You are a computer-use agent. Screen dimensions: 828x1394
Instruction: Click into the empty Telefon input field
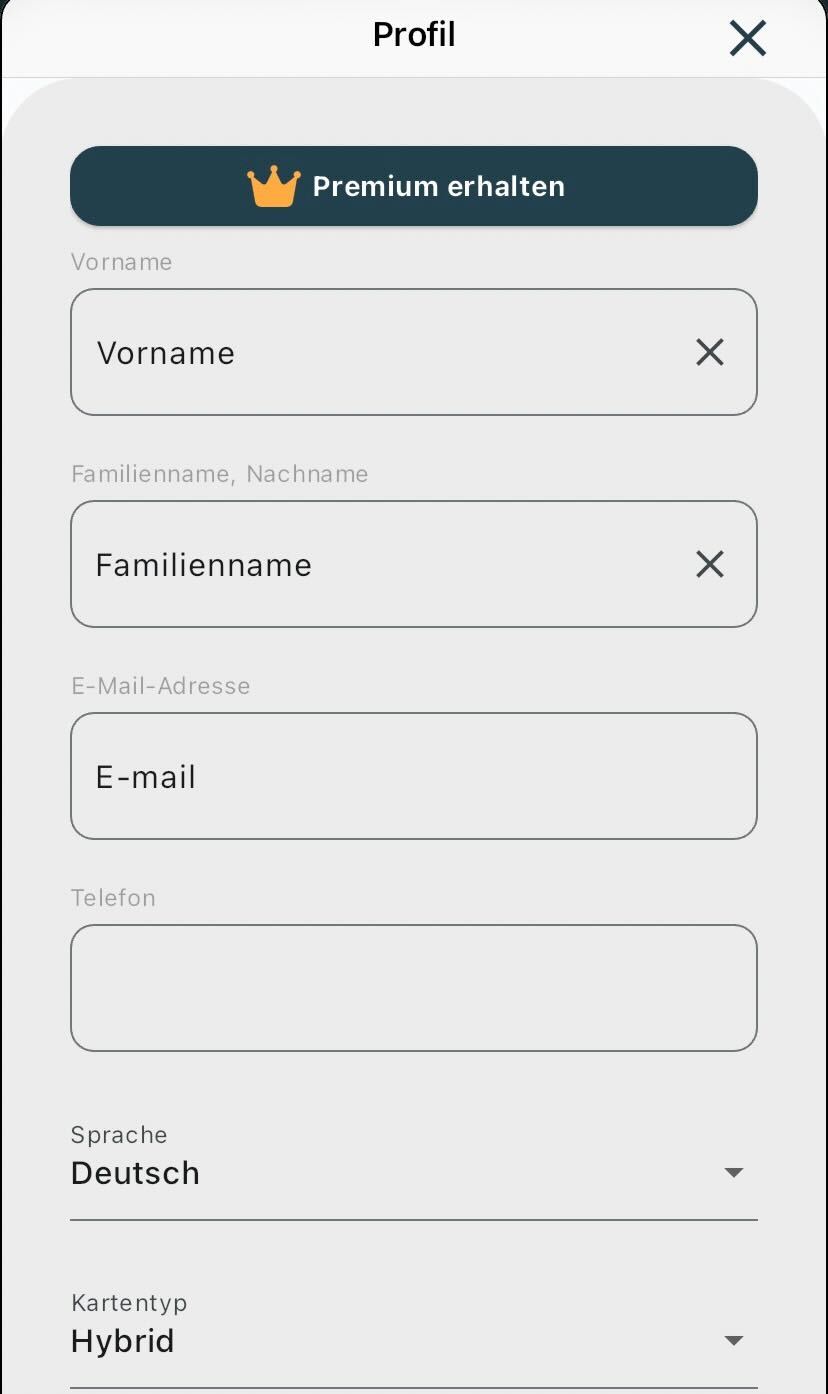pyautogui.click(x=413, y=988)
